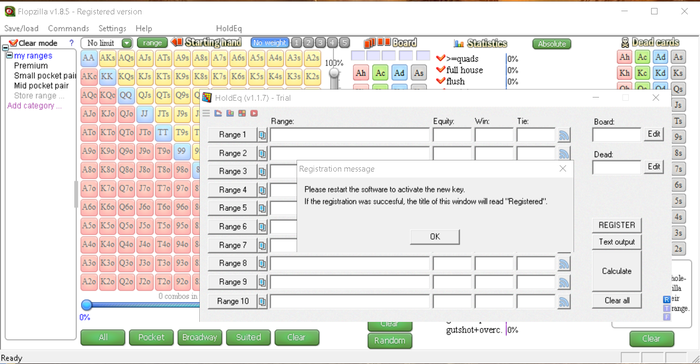Image resolution: width=700 pixels, height=364 pixels.
Task: Click the signal icon at Range 10 row end
Action: [564, 301]
